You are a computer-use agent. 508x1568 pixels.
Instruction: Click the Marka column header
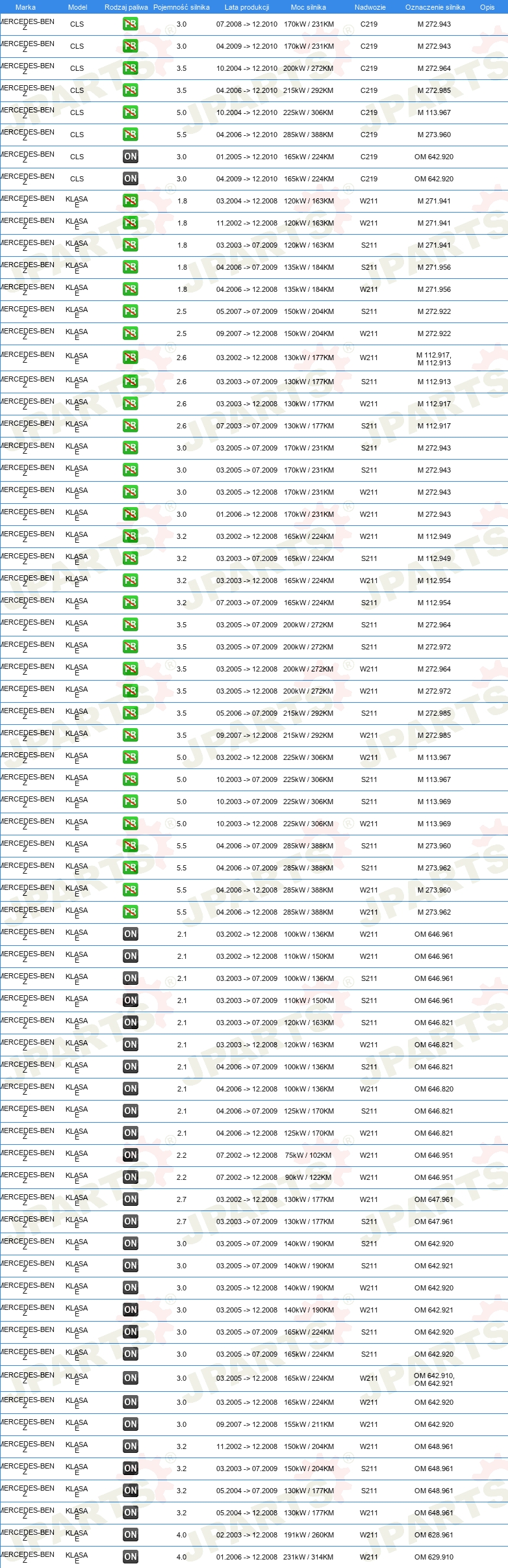coord(25,7)
